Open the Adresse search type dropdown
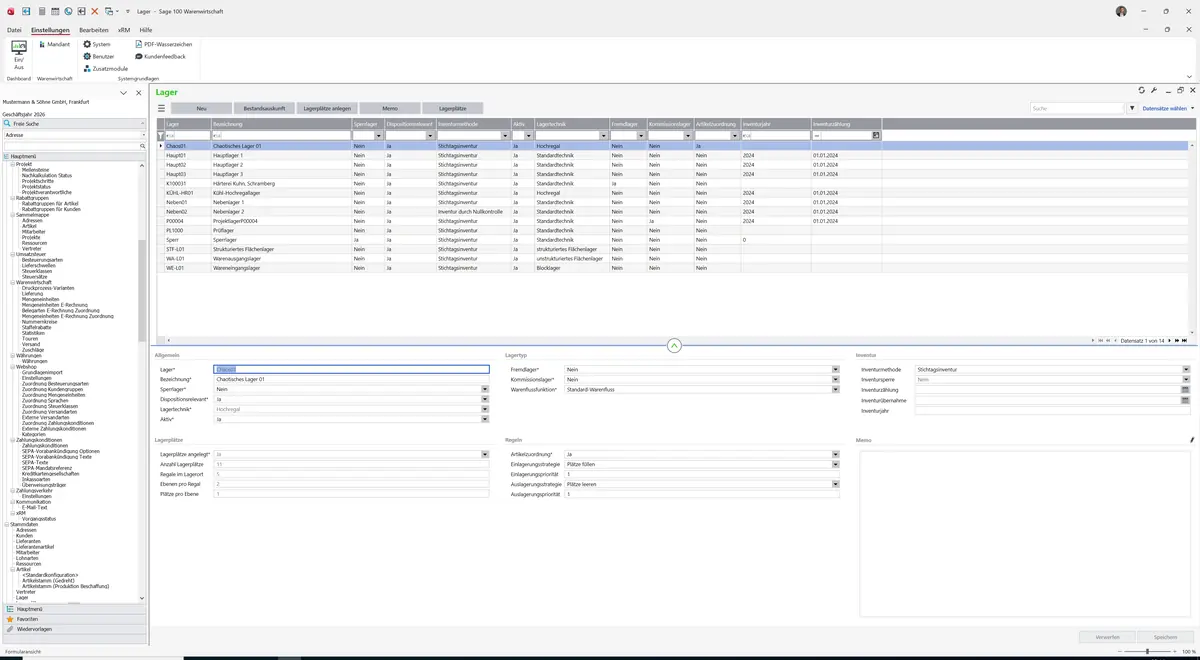 click(x=143, y=135)
